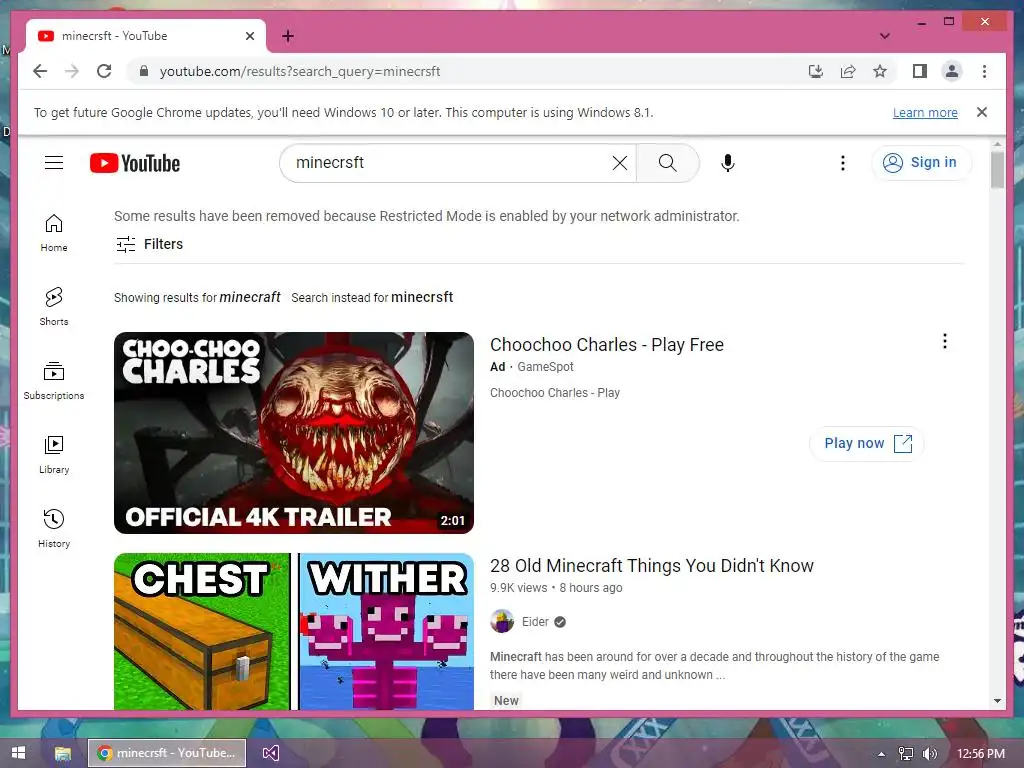This screenshot has height=768, width=1024.
Task: Open File Explorer from the taskbar
Action: coord(63,753)
